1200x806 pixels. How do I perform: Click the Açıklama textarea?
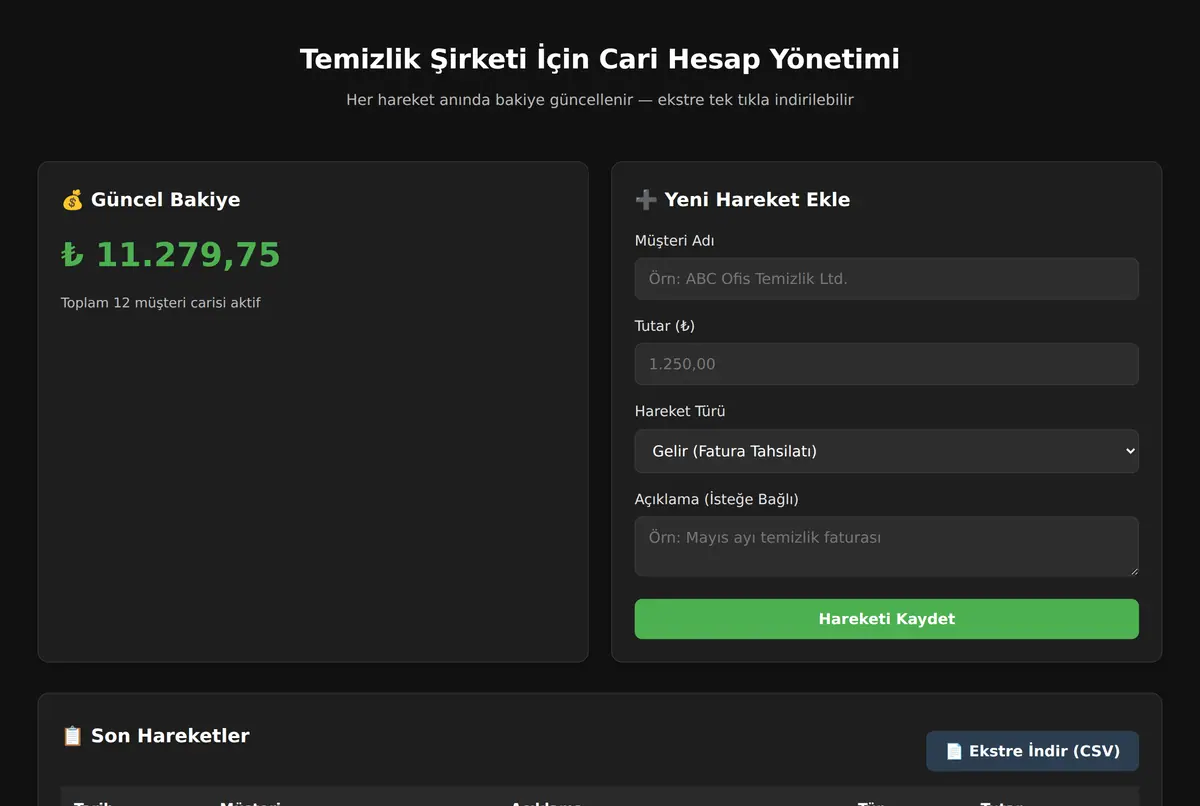(x=886, y=546)
